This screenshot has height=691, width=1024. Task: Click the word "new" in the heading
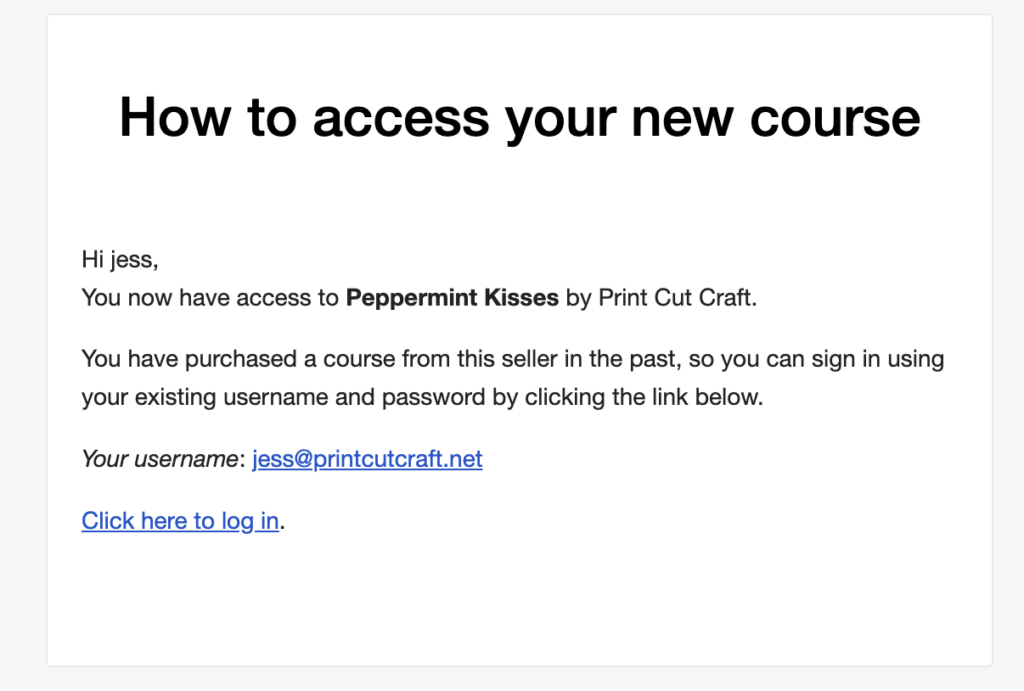[x=682, y=118]
